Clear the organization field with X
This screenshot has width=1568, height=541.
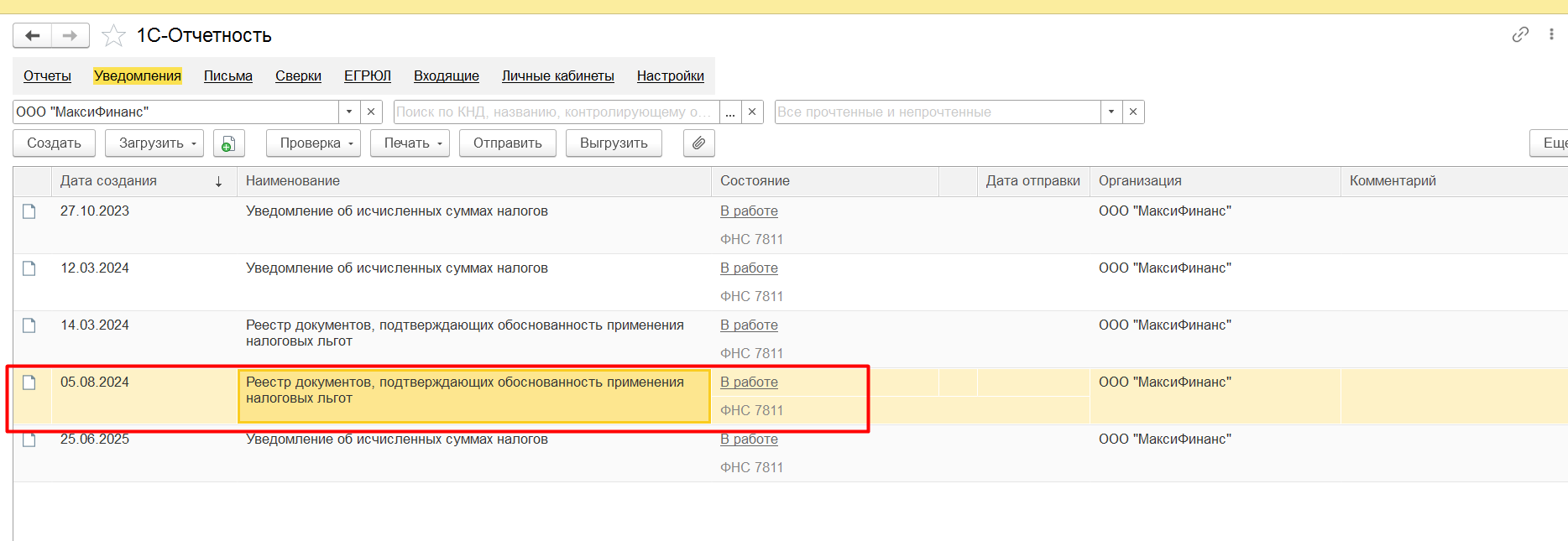coord(371,112)
